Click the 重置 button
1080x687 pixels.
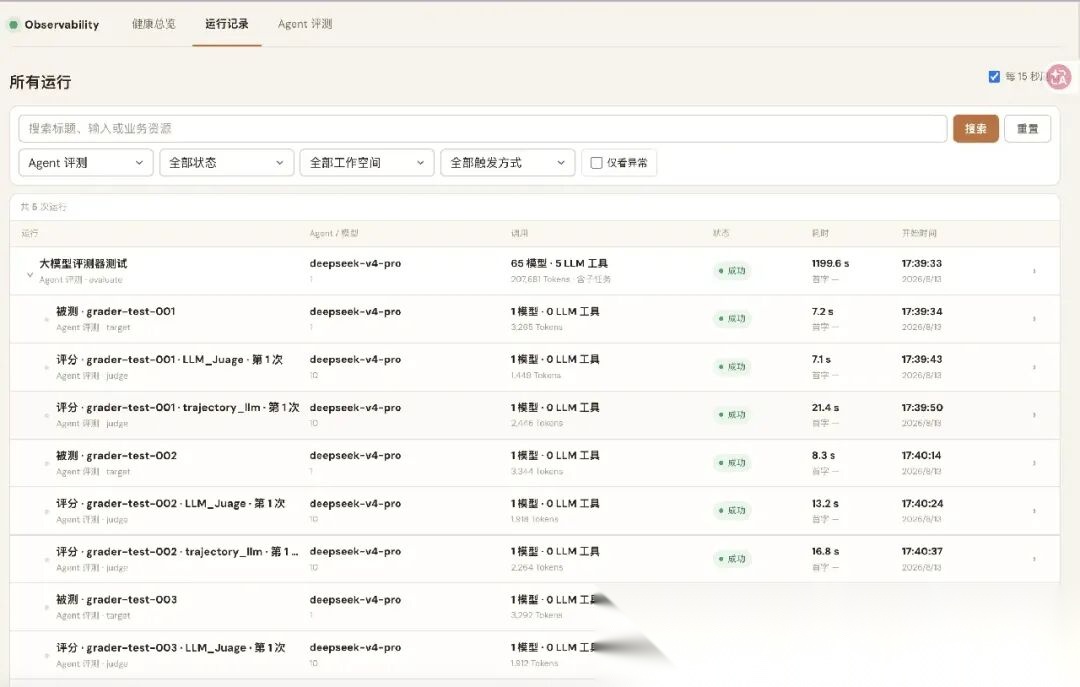coord(1028,129)
